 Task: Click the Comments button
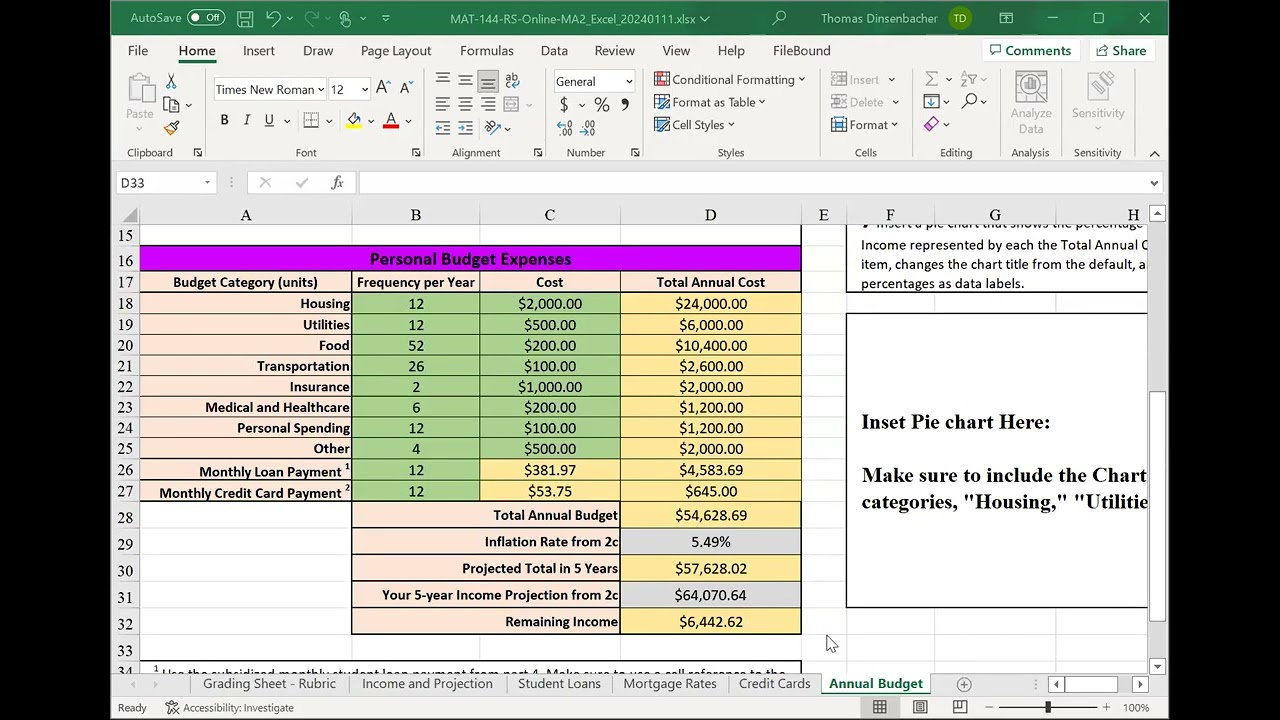[x=1029, y=50]
